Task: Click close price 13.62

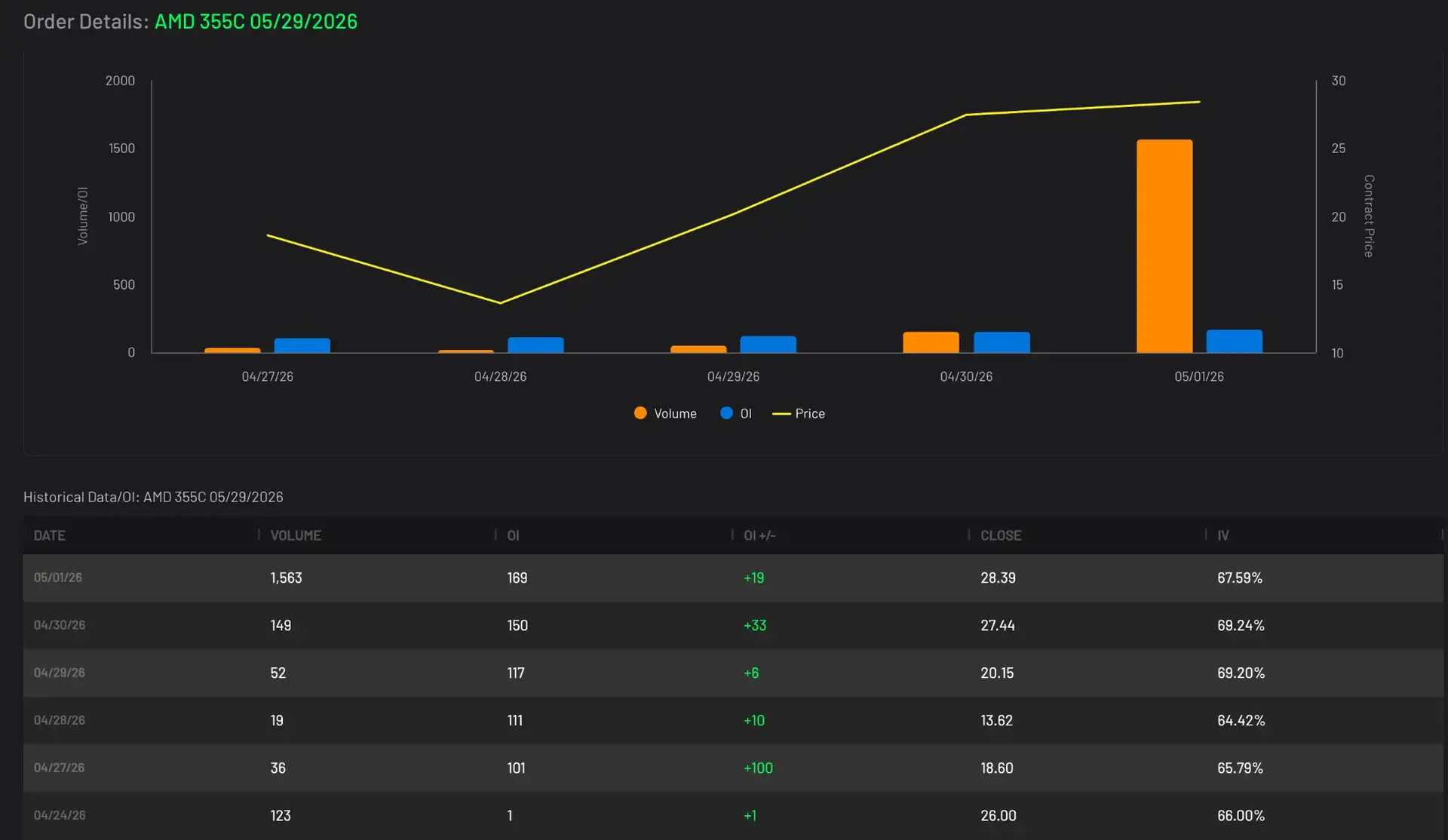Action: tap(996, 720)
